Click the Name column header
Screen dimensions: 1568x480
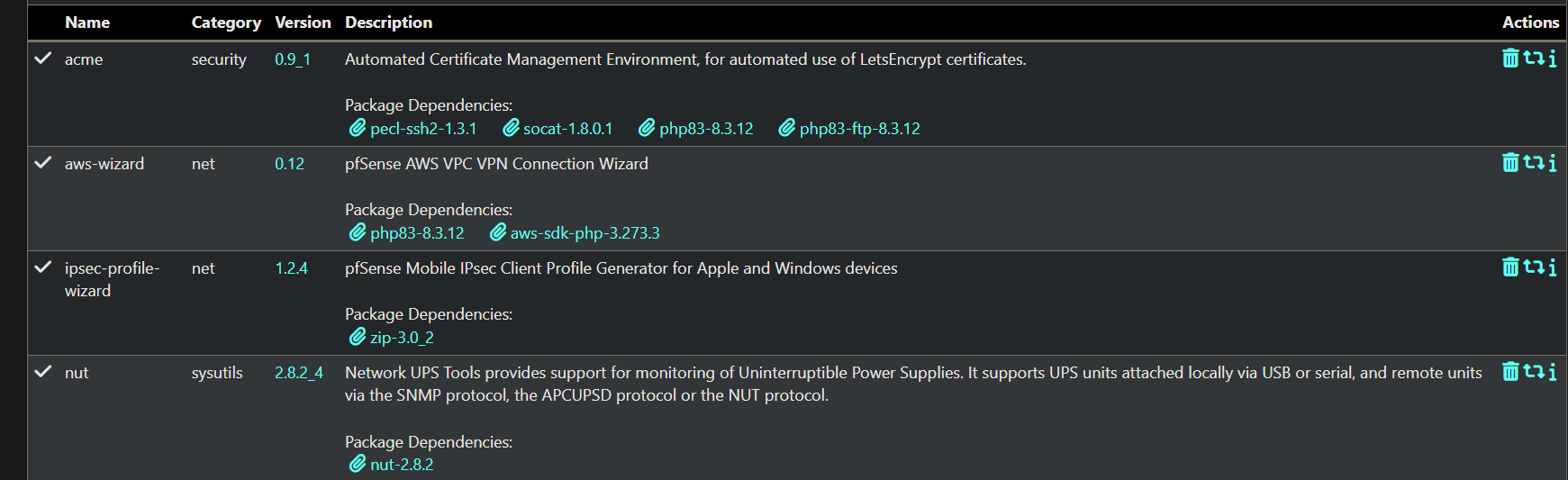point(87,23)
